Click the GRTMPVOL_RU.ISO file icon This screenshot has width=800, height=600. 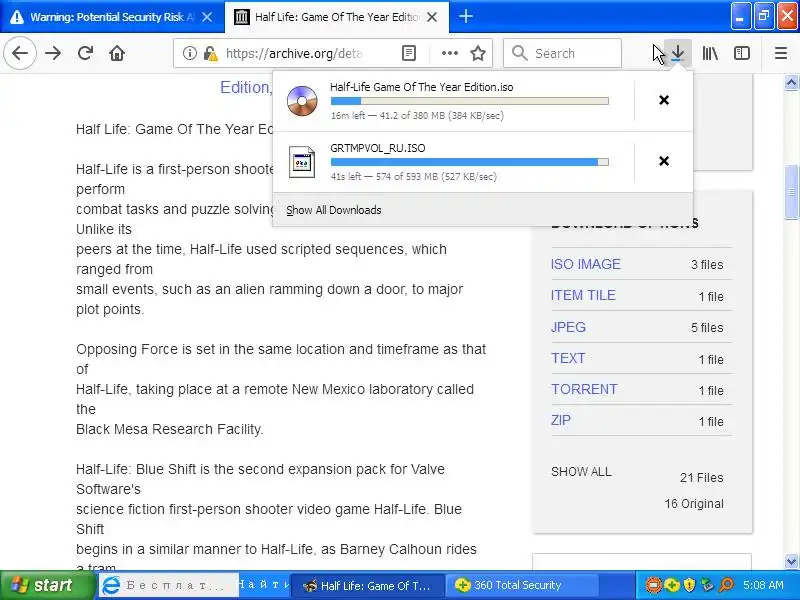[302, 162]
